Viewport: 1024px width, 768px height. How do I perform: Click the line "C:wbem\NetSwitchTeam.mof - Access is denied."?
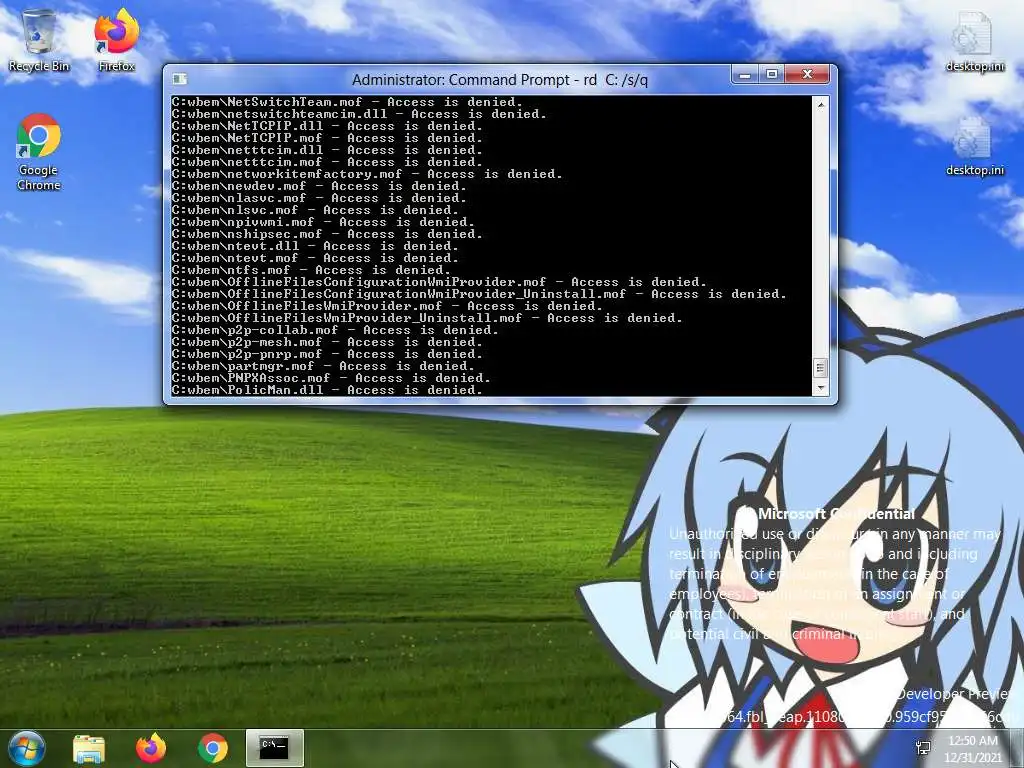point(347,102)
